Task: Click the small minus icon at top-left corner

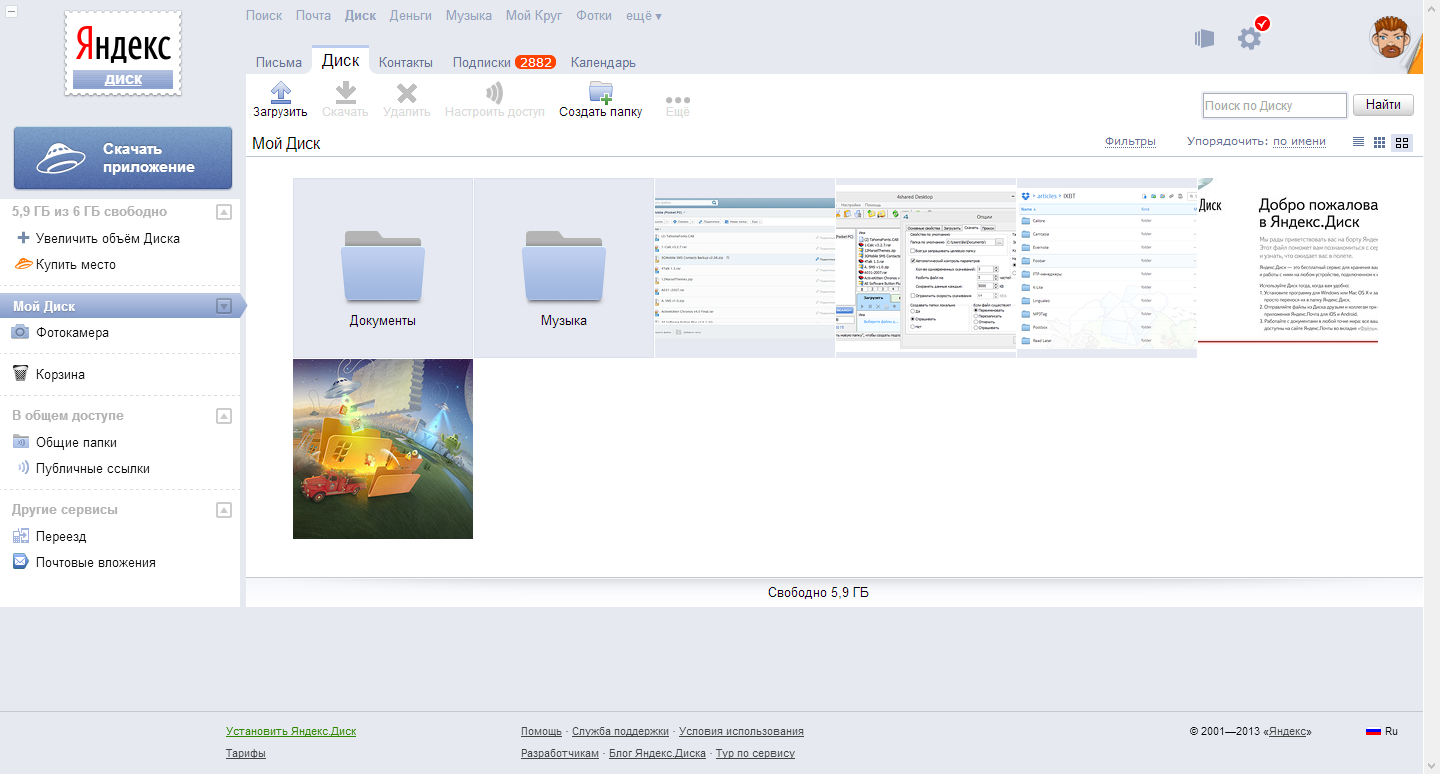Action: [10, 10]
